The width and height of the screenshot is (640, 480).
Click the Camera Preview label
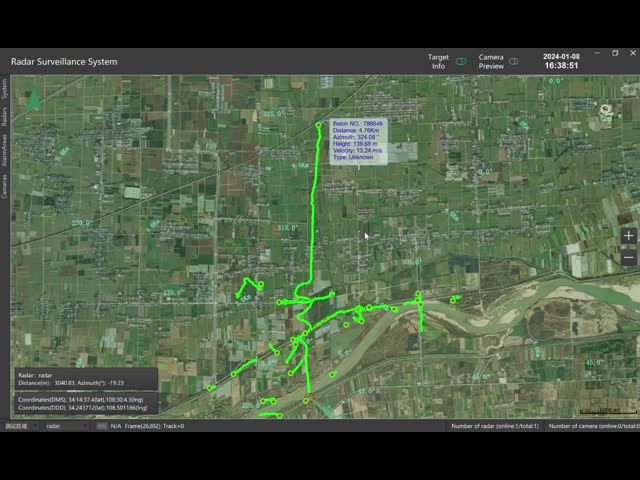click(x=491, y=62)
